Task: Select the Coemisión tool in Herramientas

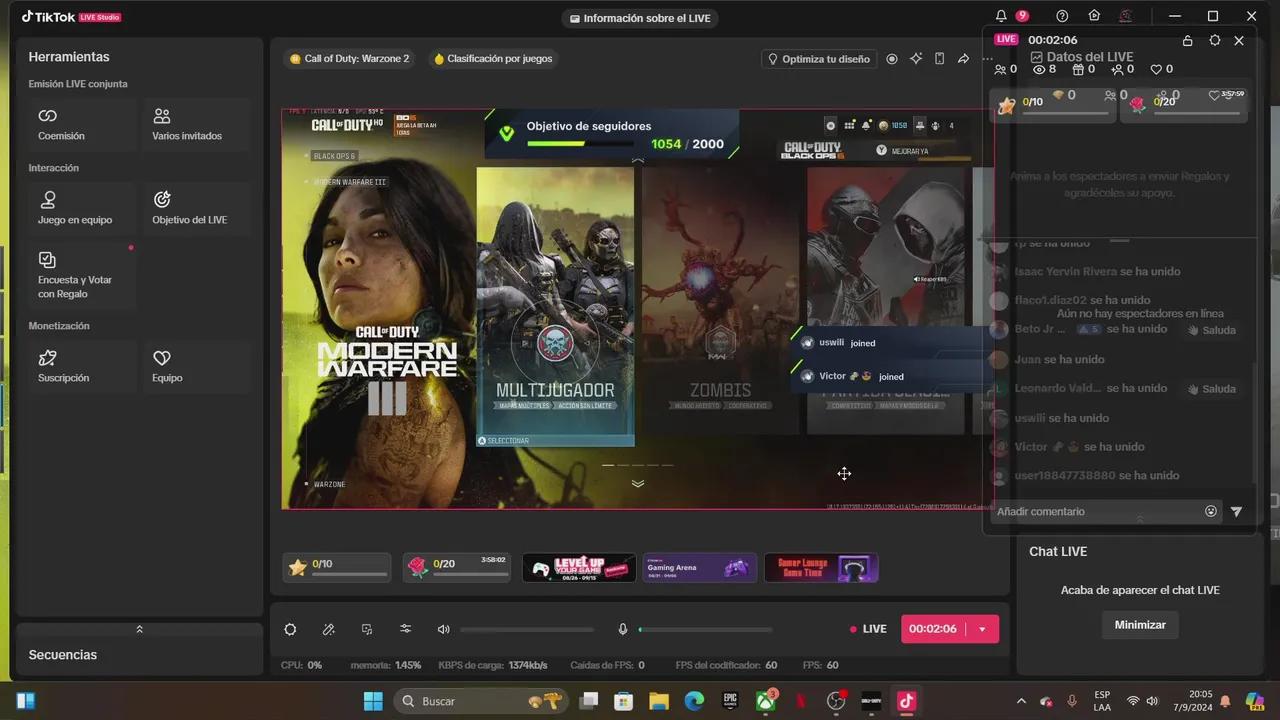Action: click(61, 123)
